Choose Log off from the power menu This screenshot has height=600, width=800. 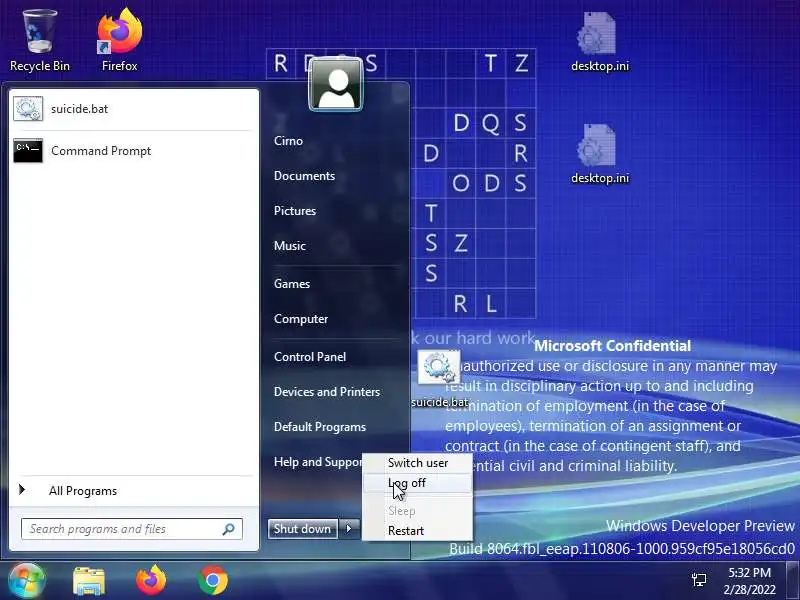[417, 483]
